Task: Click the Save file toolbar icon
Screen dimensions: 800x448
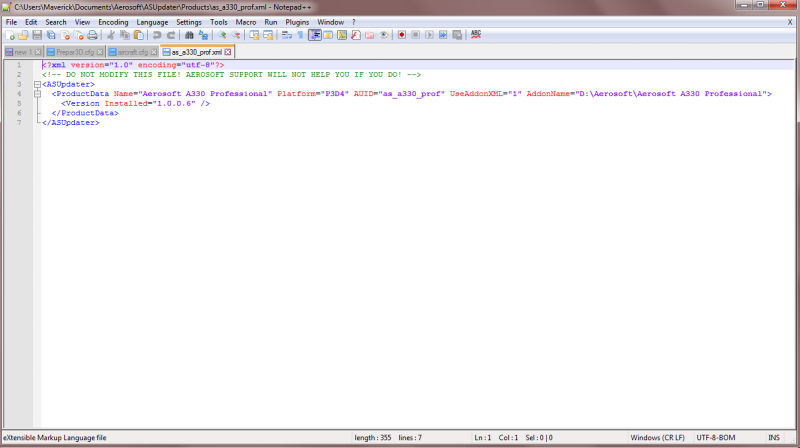Action: (x=37, y=35)
